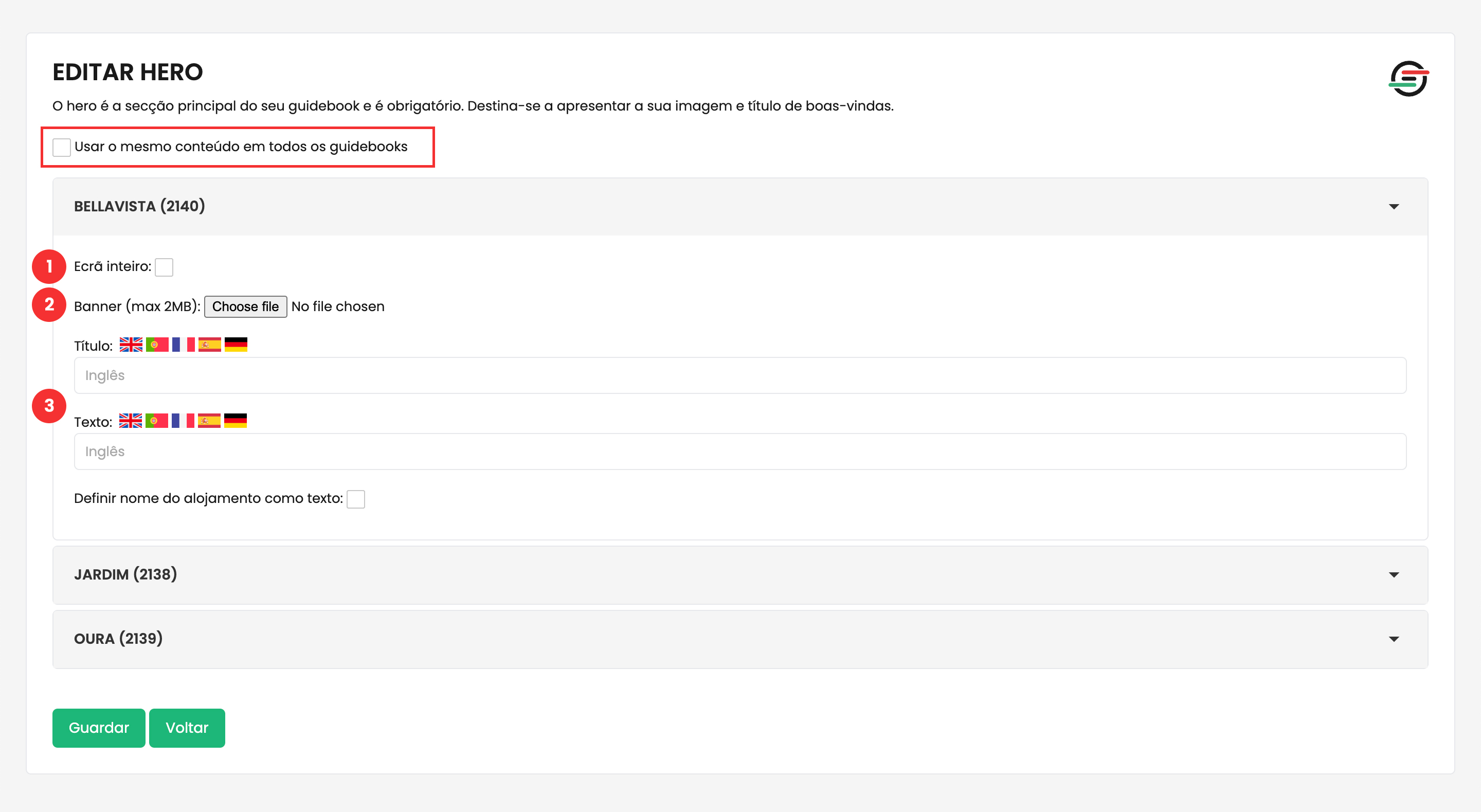
Task: Click the No file chosen text
Action: click(x=338, y=306)
